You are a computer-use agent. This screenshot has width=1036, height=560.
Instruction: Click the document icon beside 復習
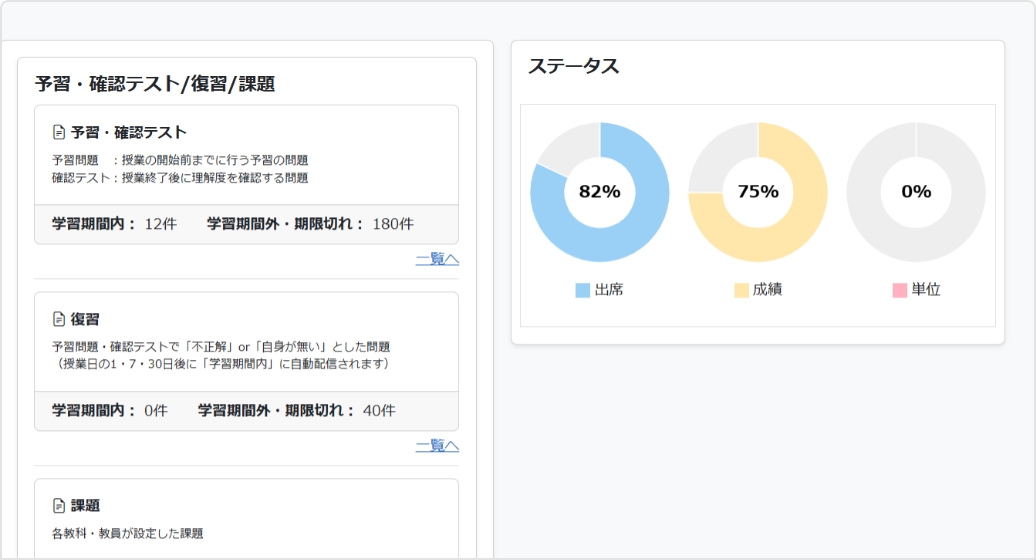tap(58, 319)
